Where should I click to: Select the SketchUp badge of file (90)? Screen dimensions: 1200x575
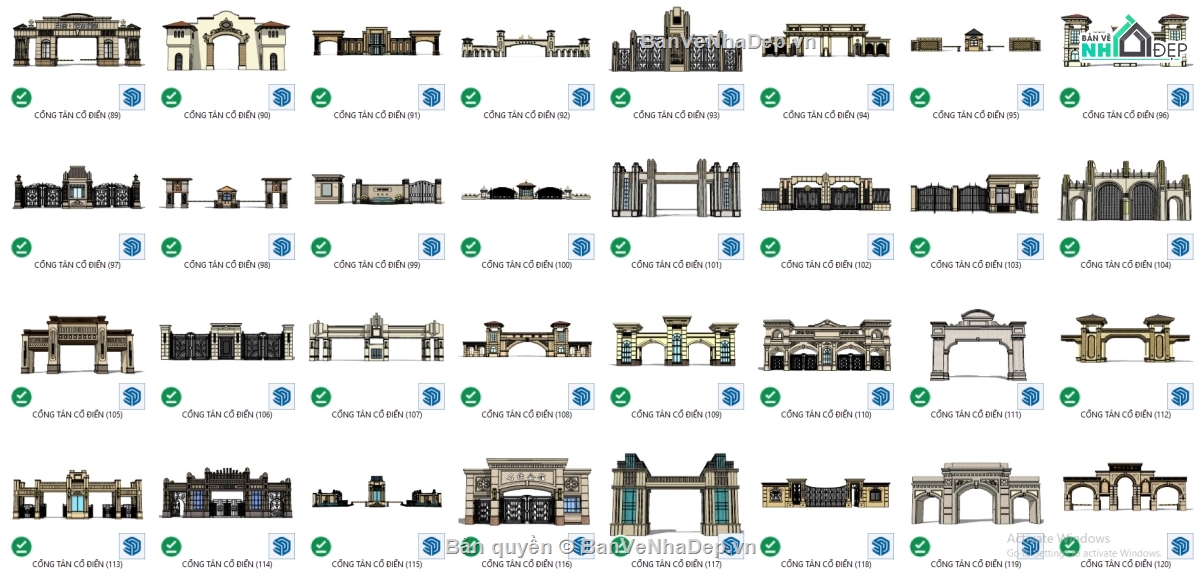tap(282, 97)
